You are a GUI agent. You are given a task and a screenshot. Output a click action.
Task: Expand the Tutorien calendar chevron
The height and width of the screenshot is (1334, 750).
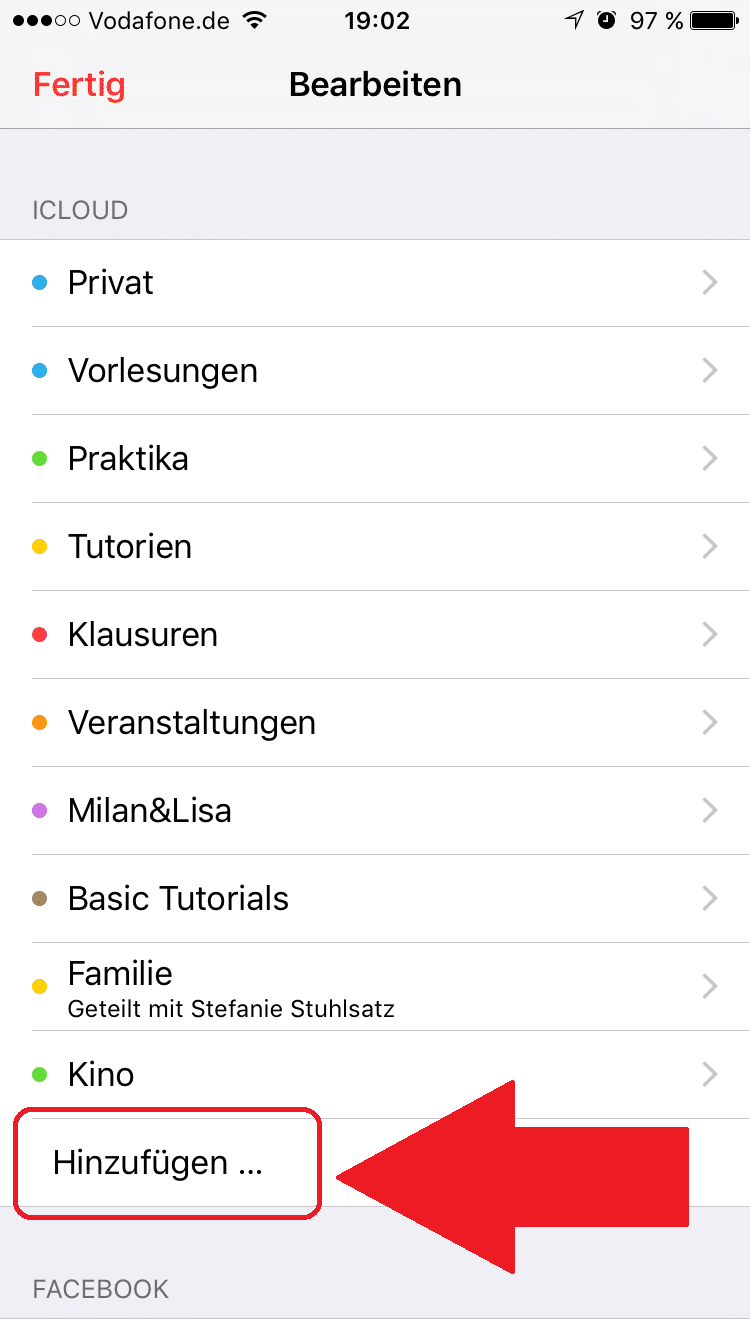click(x=710, y=547)
